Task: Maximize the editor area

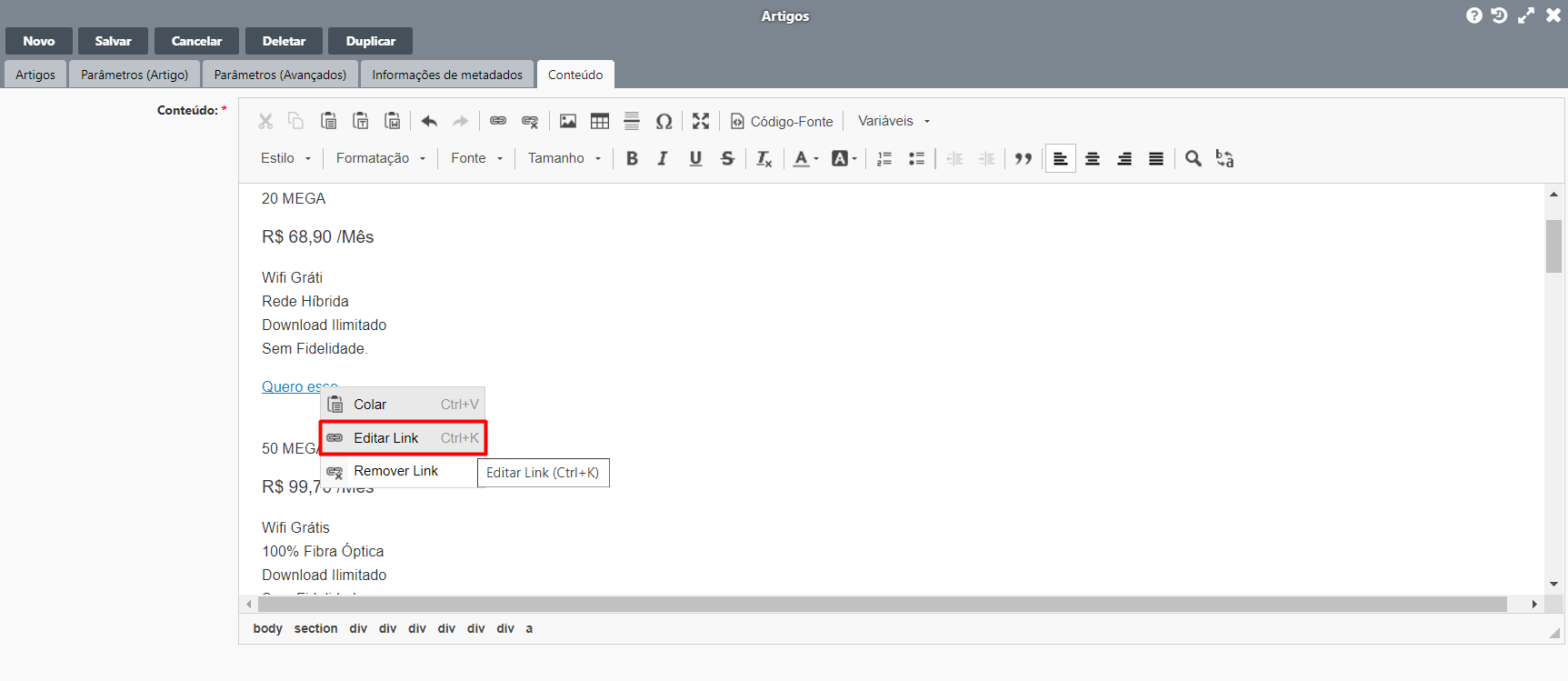Action: 701,121
